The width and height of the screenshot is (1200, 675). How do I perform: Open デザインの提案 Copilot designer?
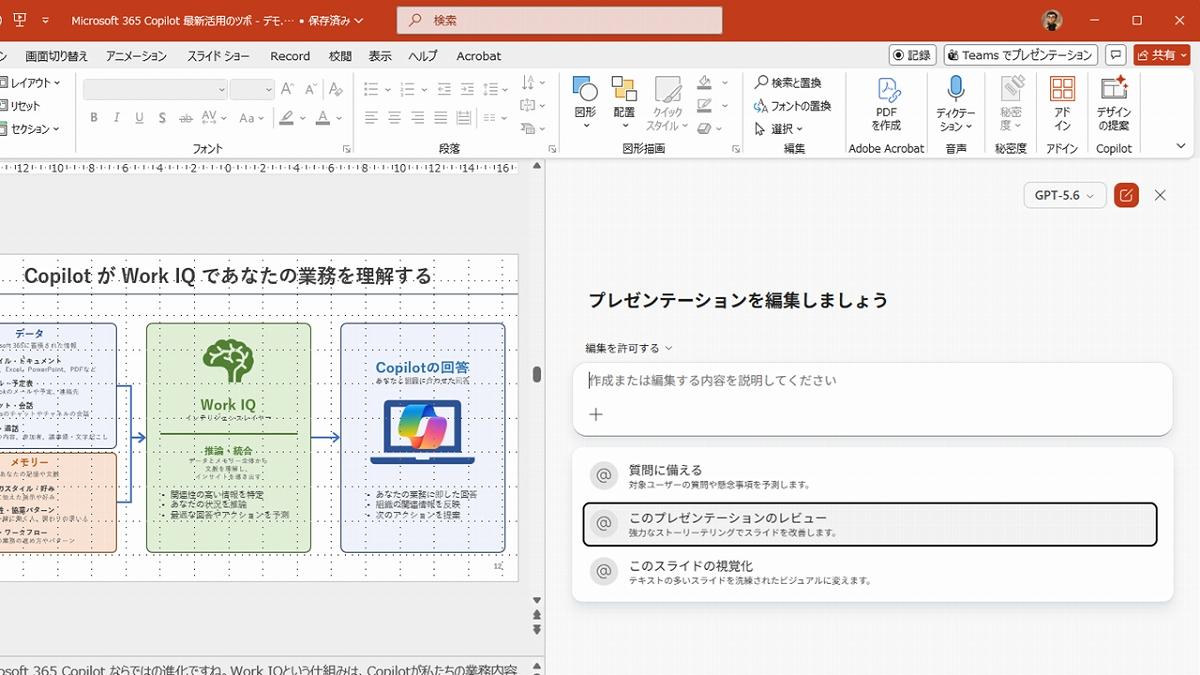(1113, 104)
